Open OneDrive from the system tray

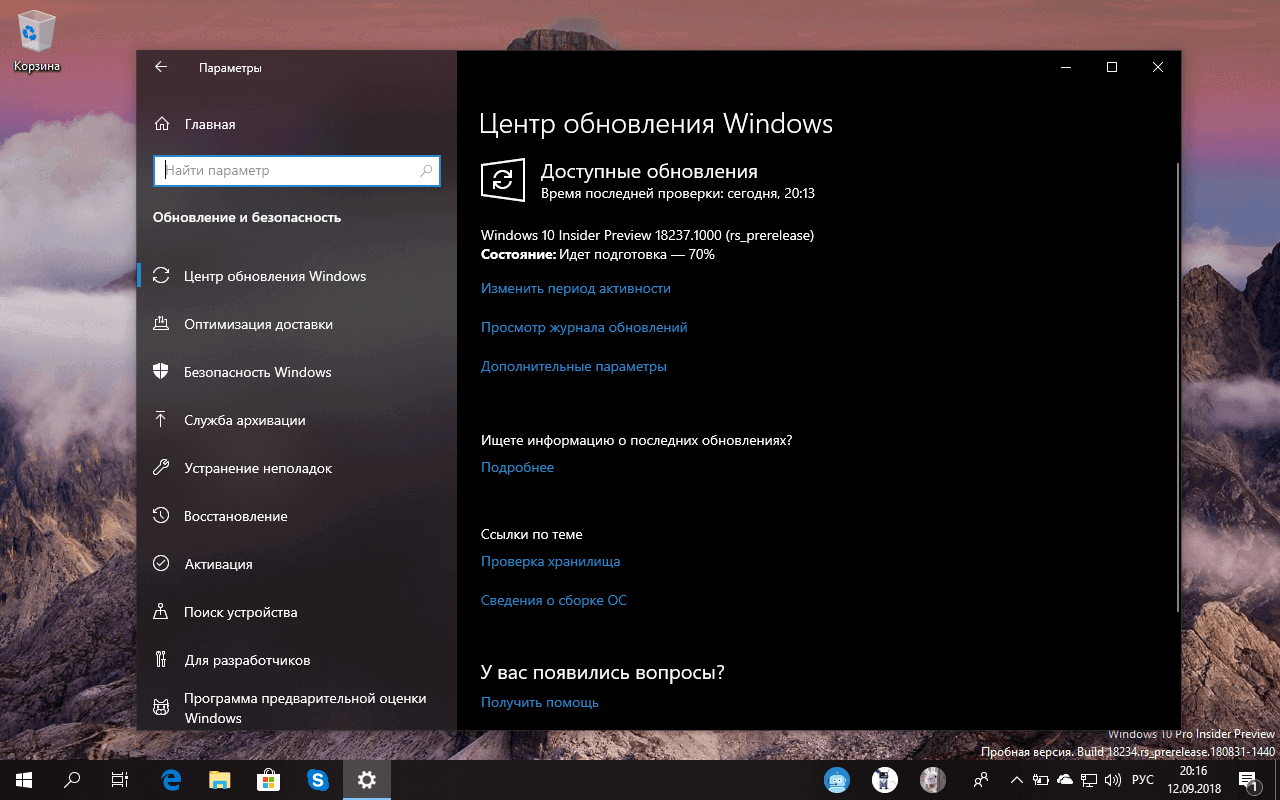coord(1063,779)
